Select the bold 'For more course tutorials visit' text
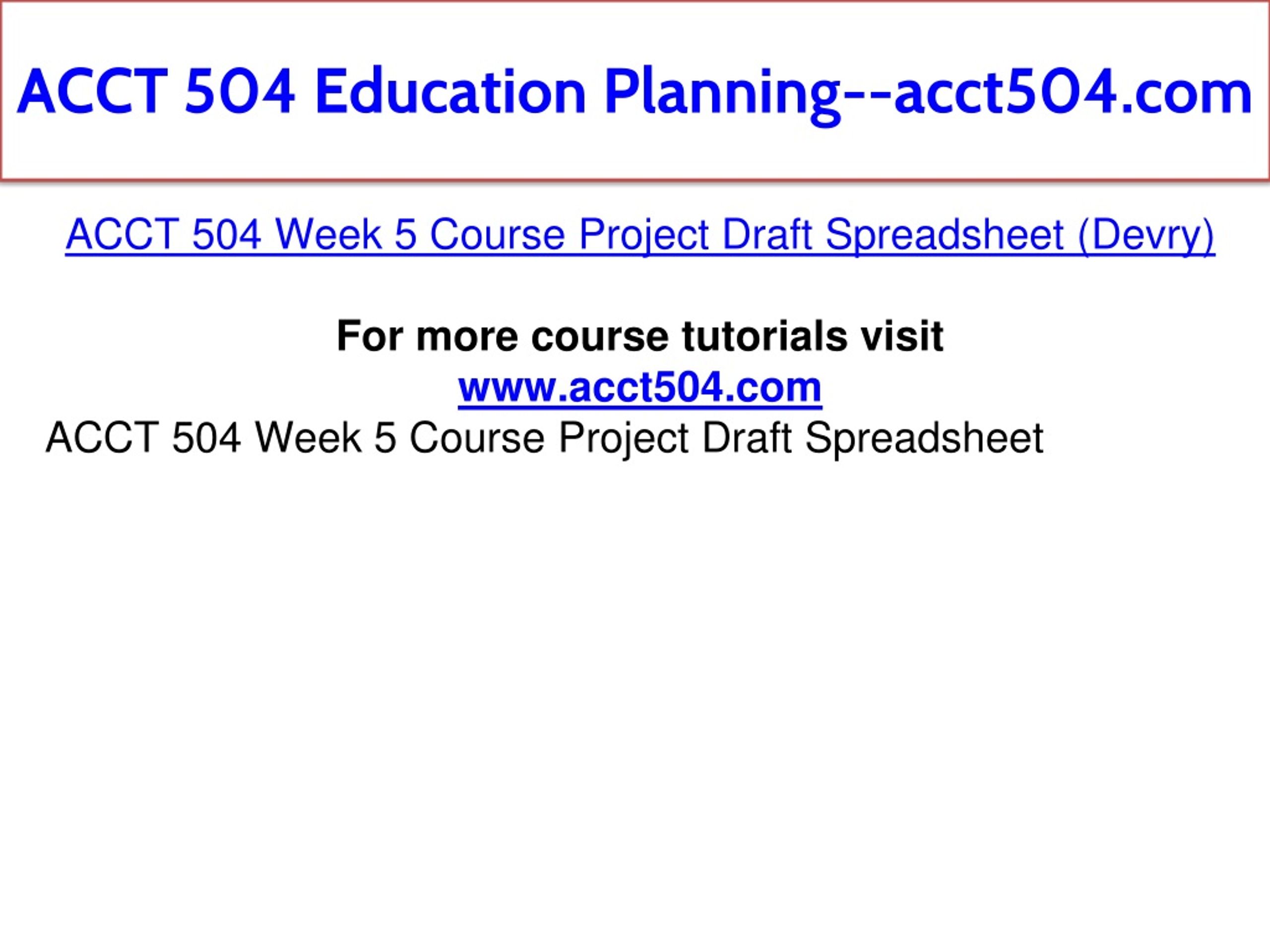This screenshot has width=1270, height=952. coord(639,336)
